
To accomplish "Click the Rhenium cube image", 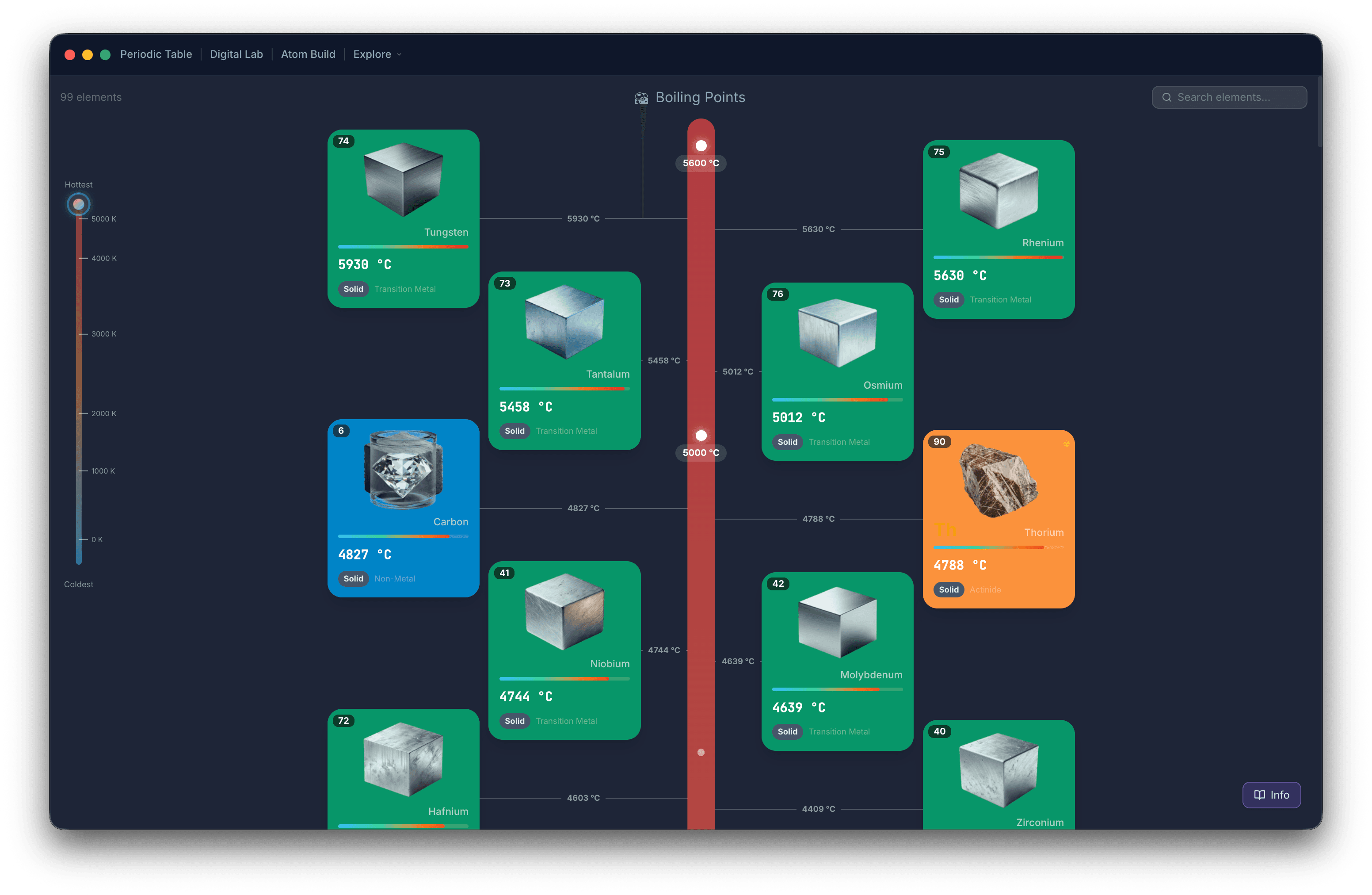I will coord(999,190).
